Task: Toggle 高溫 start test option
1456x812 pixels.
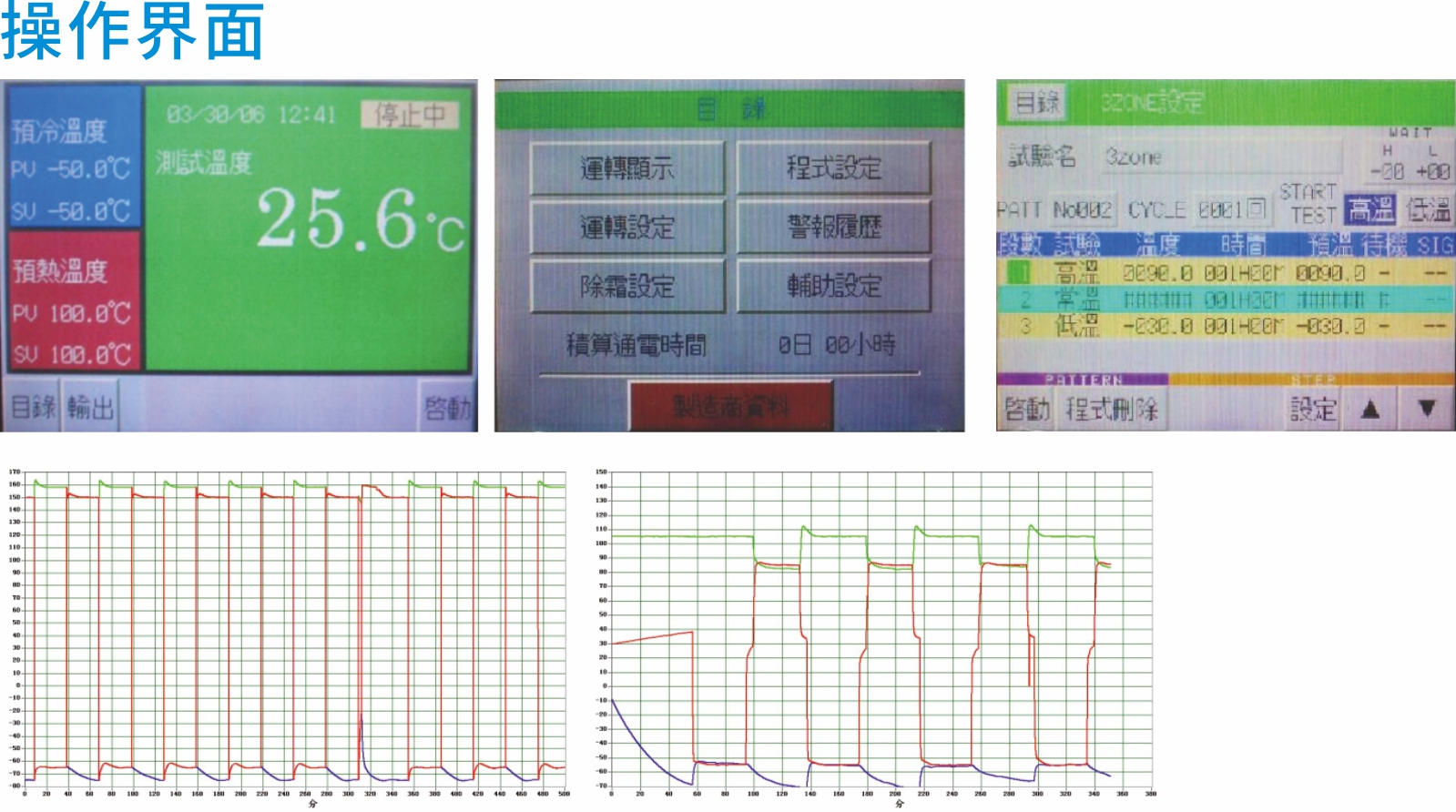Action: [1370, 210]
